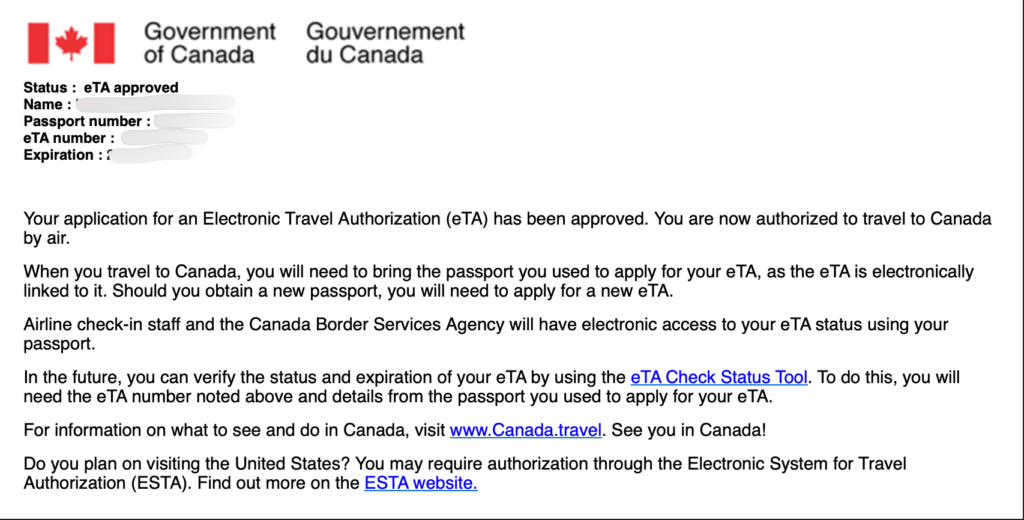Click the redacted value beside Name
This screenshot has width=1024, height=520.
pos(155,104)
